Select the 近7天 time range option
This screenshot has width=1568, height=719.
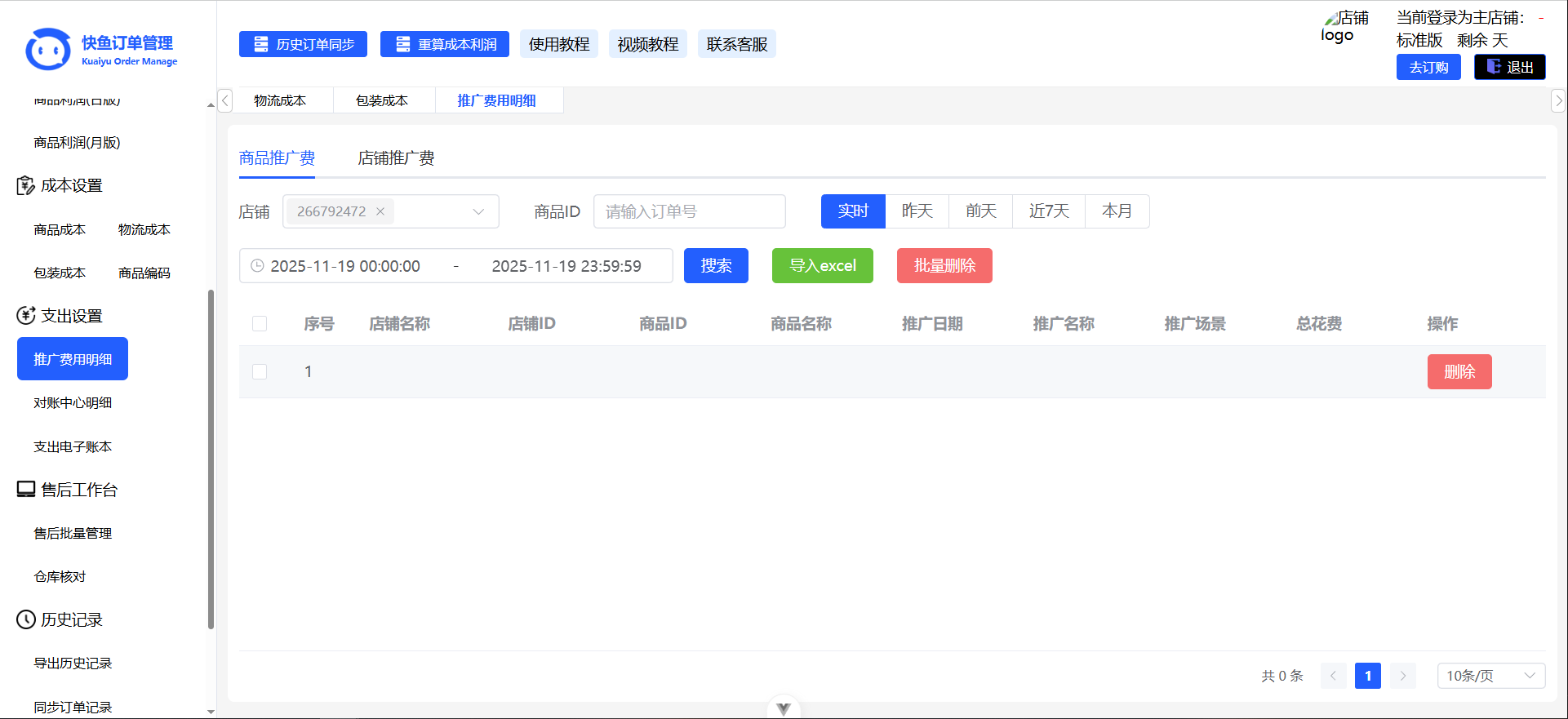[x=1048, y=211]
